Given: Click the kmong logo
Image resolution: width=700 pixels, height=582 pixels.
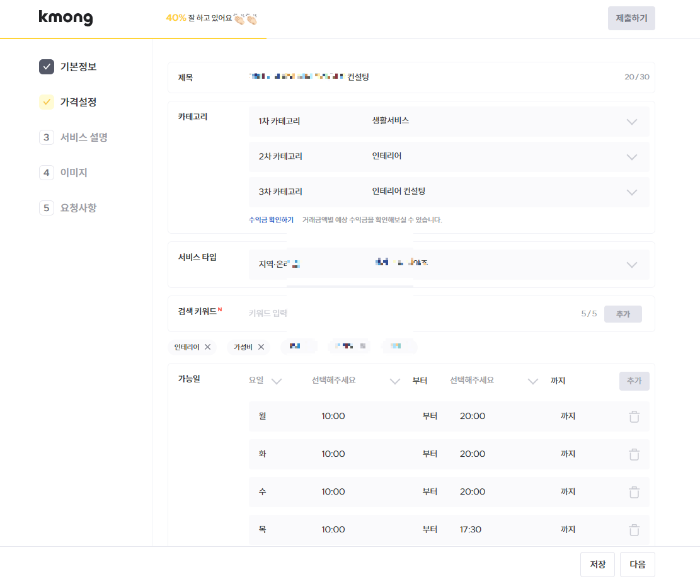Looking at the screenshot, I should [66, 17].
